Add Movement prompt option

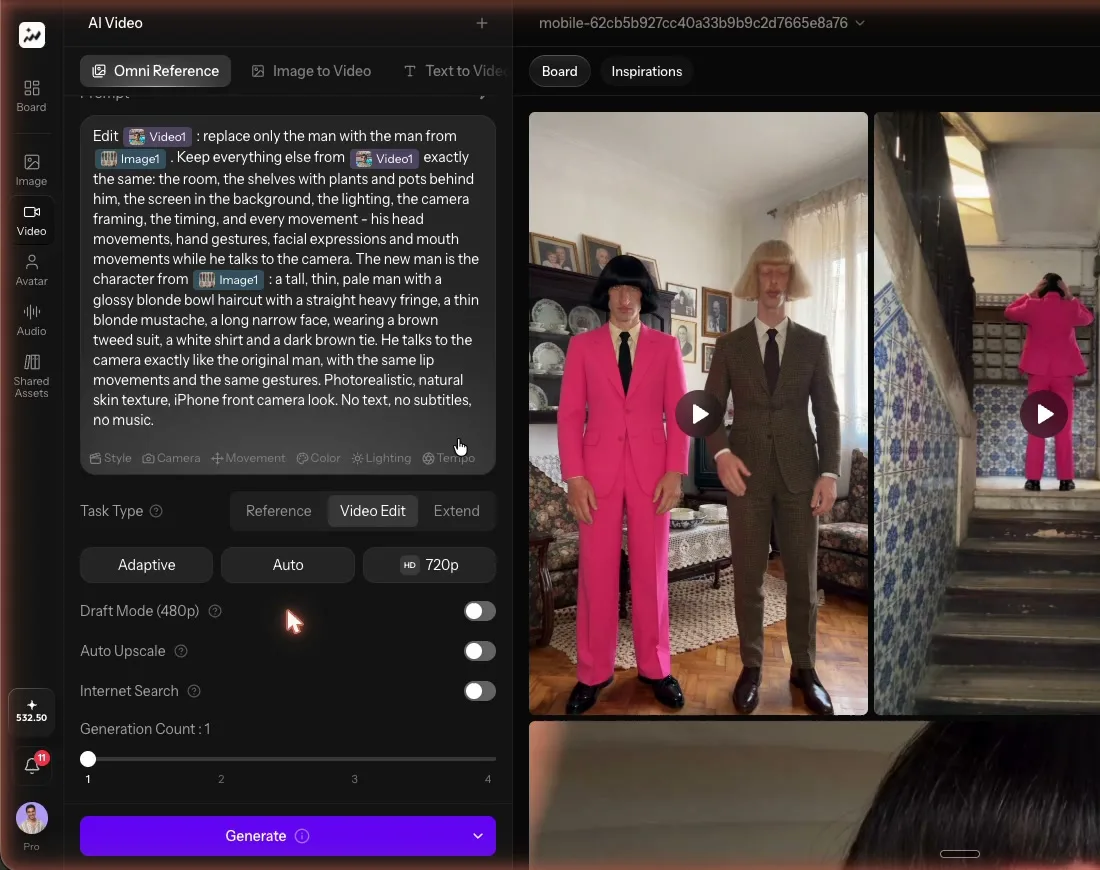pyautogui.click(x=248, y=458)
